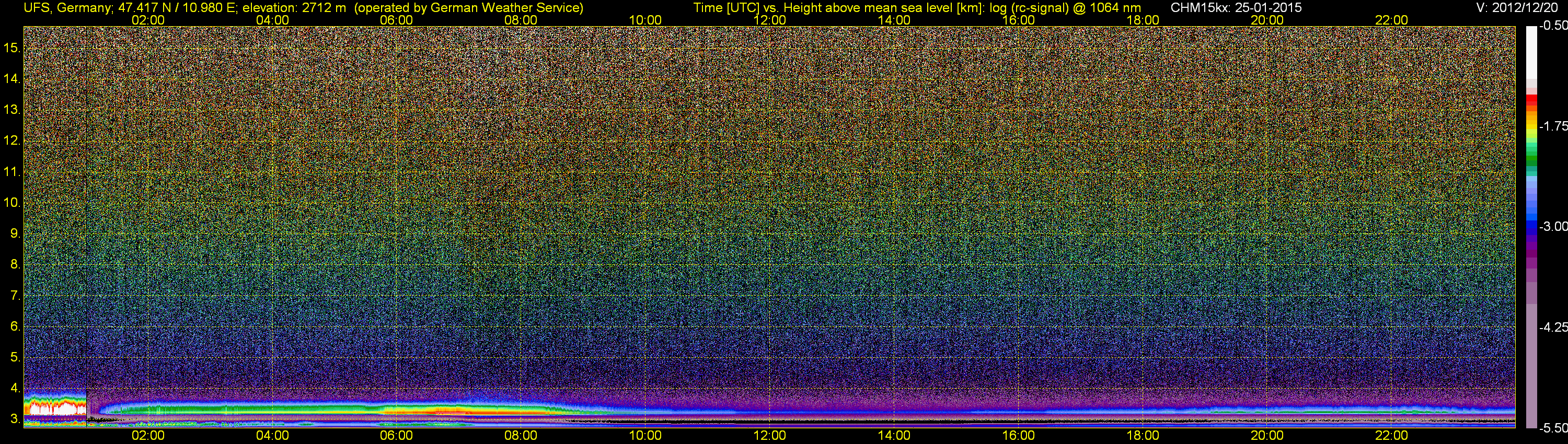1568x444 pixels.
Task: Click the 8 km height axis label
Action: click(x=15, y=265)
